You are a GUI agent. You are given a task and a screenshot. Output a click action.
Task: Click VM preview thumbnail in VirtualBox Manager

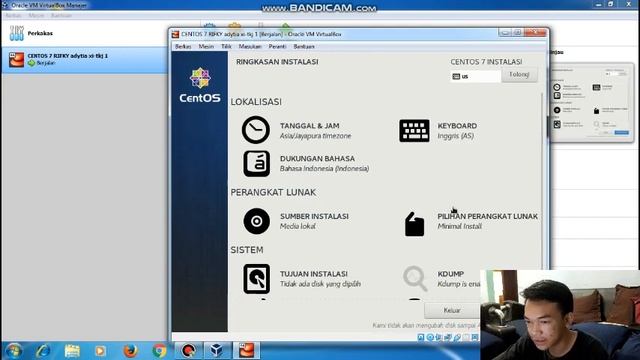[591, 102]
